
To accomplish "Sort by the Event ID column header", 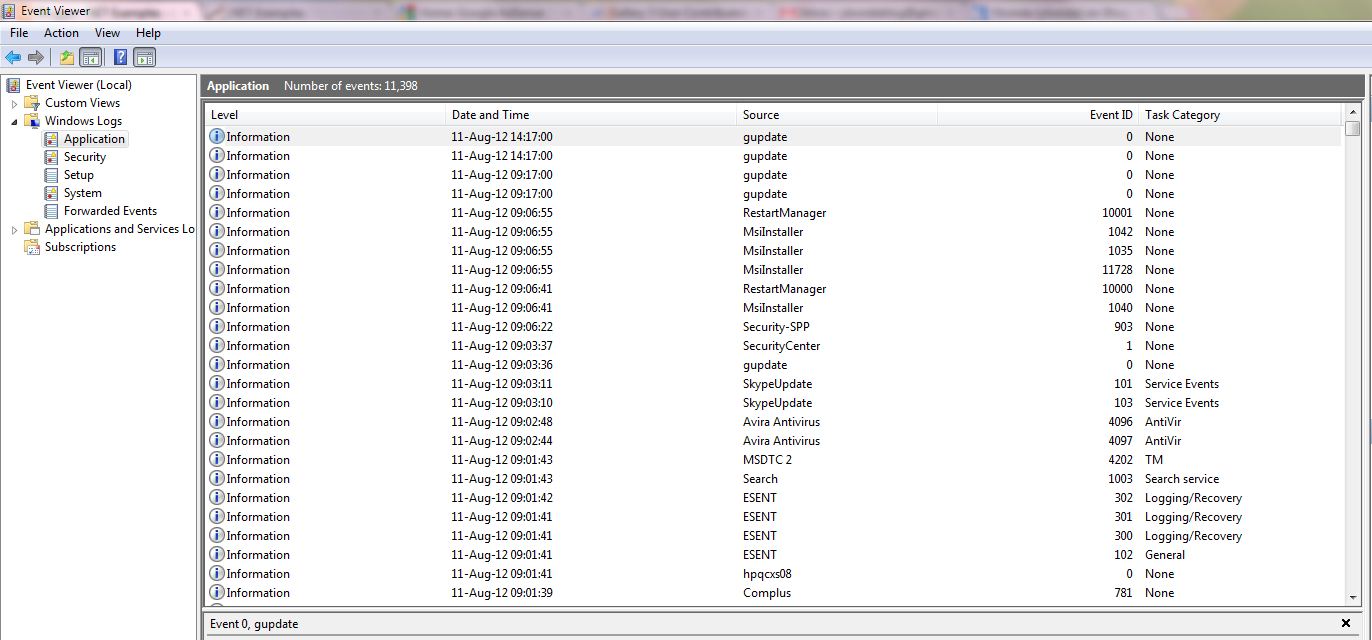I will click(1038, 115).
